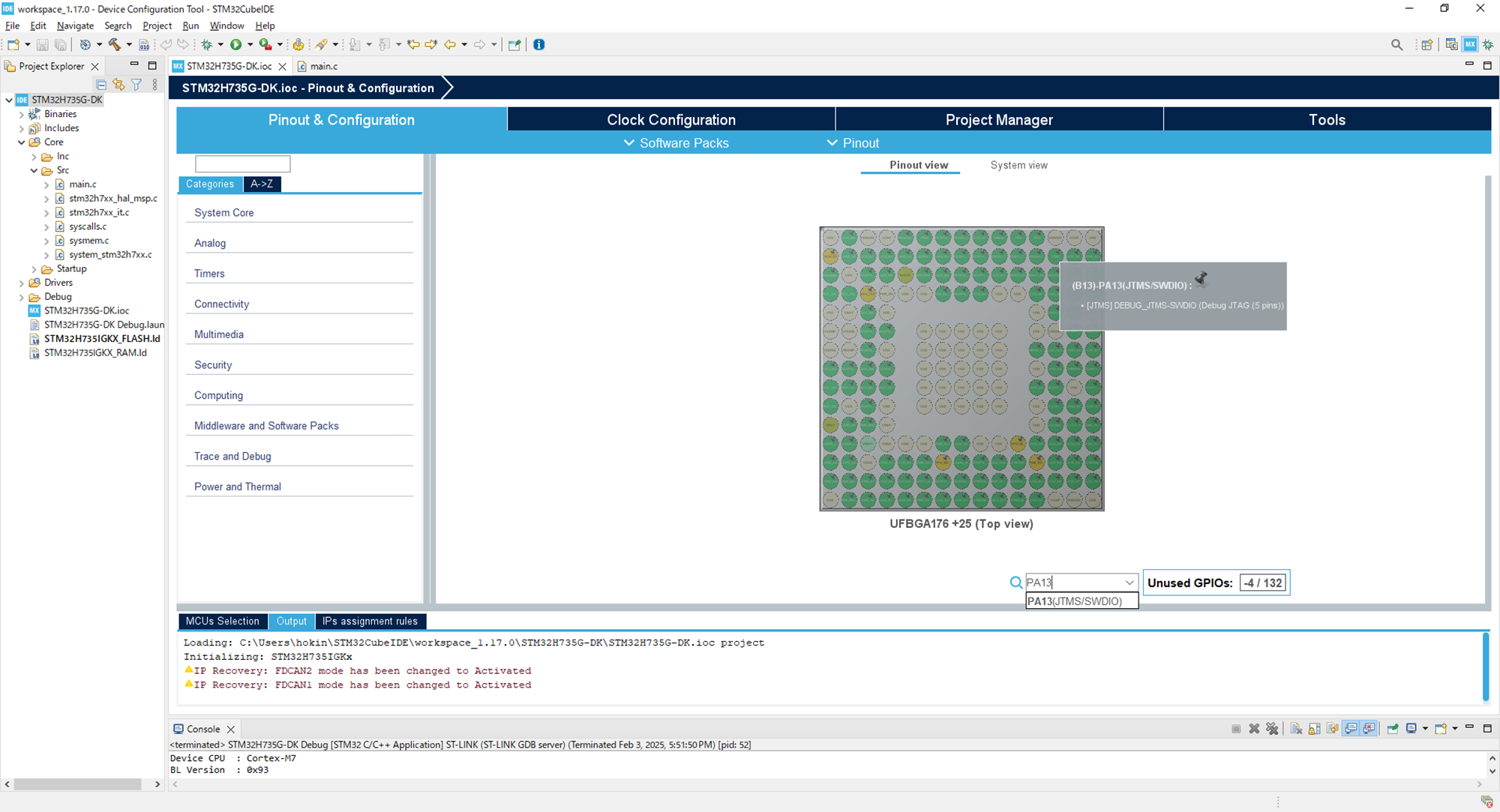Start a Debug session using the bug icon

[x=207, y=45]
